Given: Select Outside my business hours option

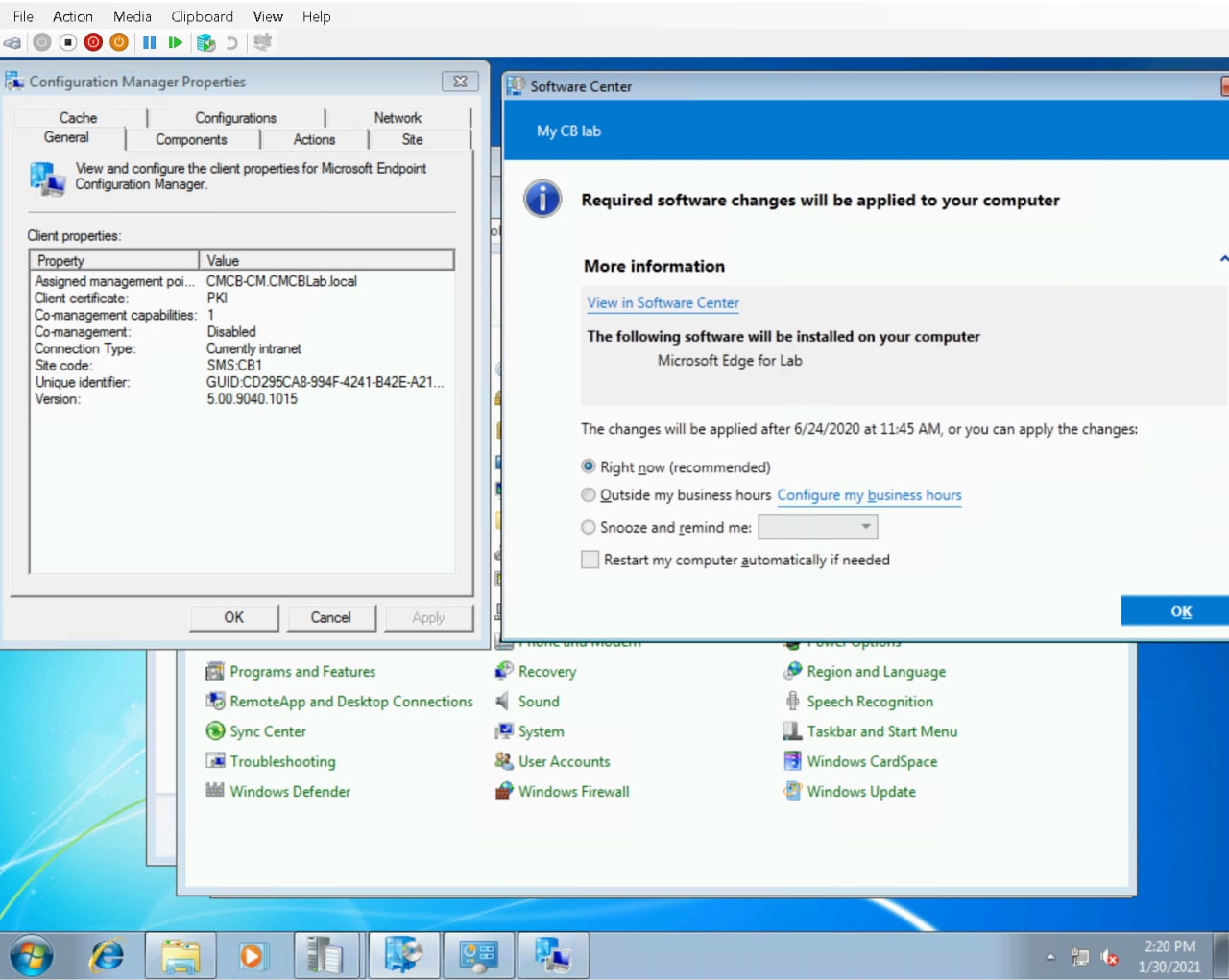Looking at the screenshot, I should click(x=589, y=495).
